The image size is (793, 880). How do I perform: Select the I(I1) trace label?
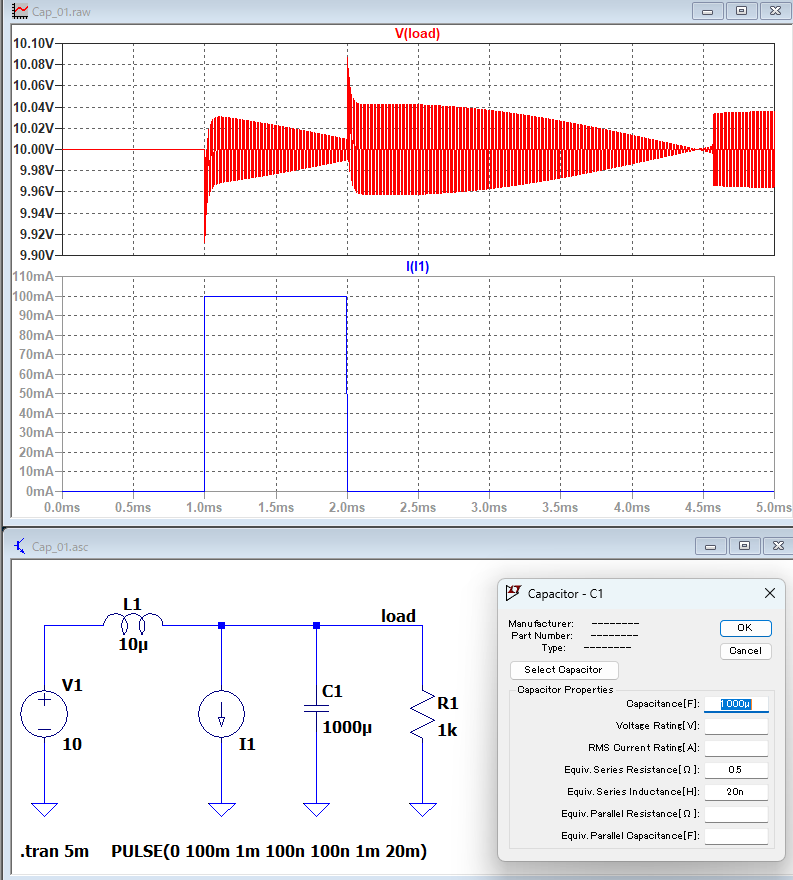pos(417,266)
